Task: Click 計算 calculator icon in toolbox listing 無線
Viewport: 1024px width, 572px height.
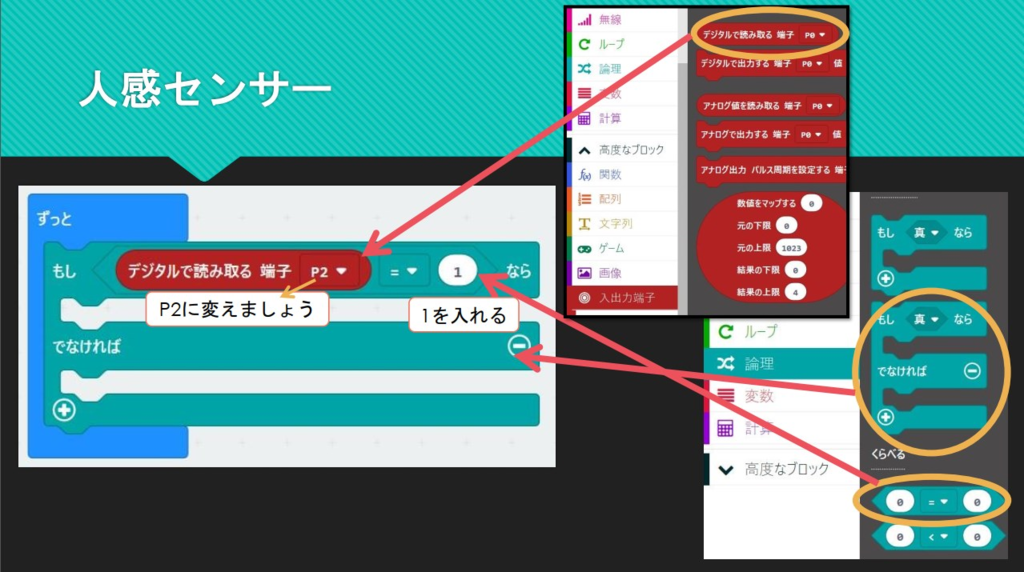Action: tap(584, 118)
